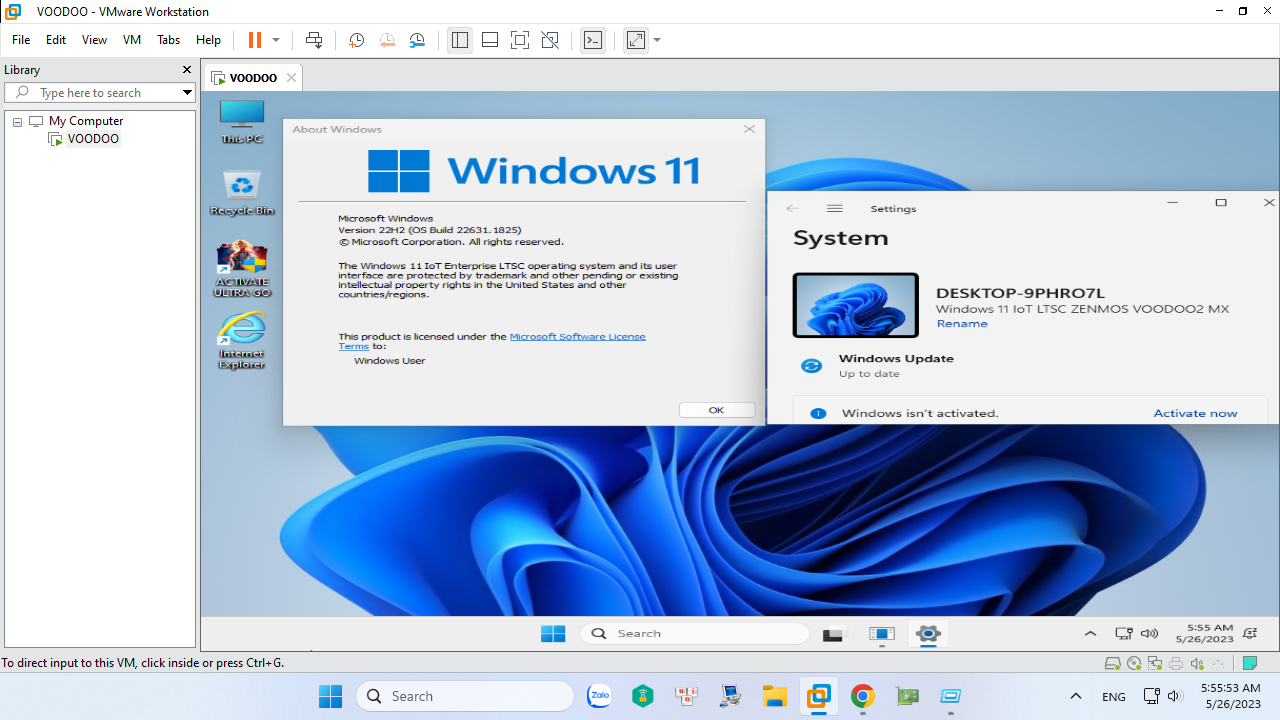Image resolution: width=1280 pixels, height=720 pixels.
Task: Click the guest volume tray icon
Action: point(1149,634)
